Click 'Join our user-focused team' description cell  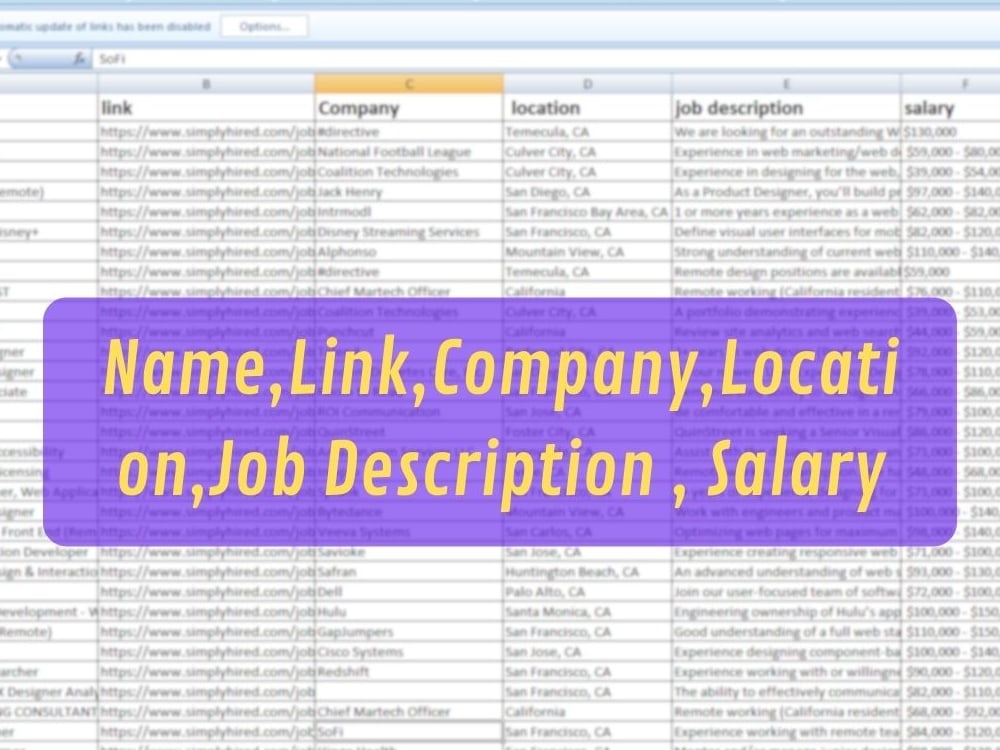pos(786,592)
